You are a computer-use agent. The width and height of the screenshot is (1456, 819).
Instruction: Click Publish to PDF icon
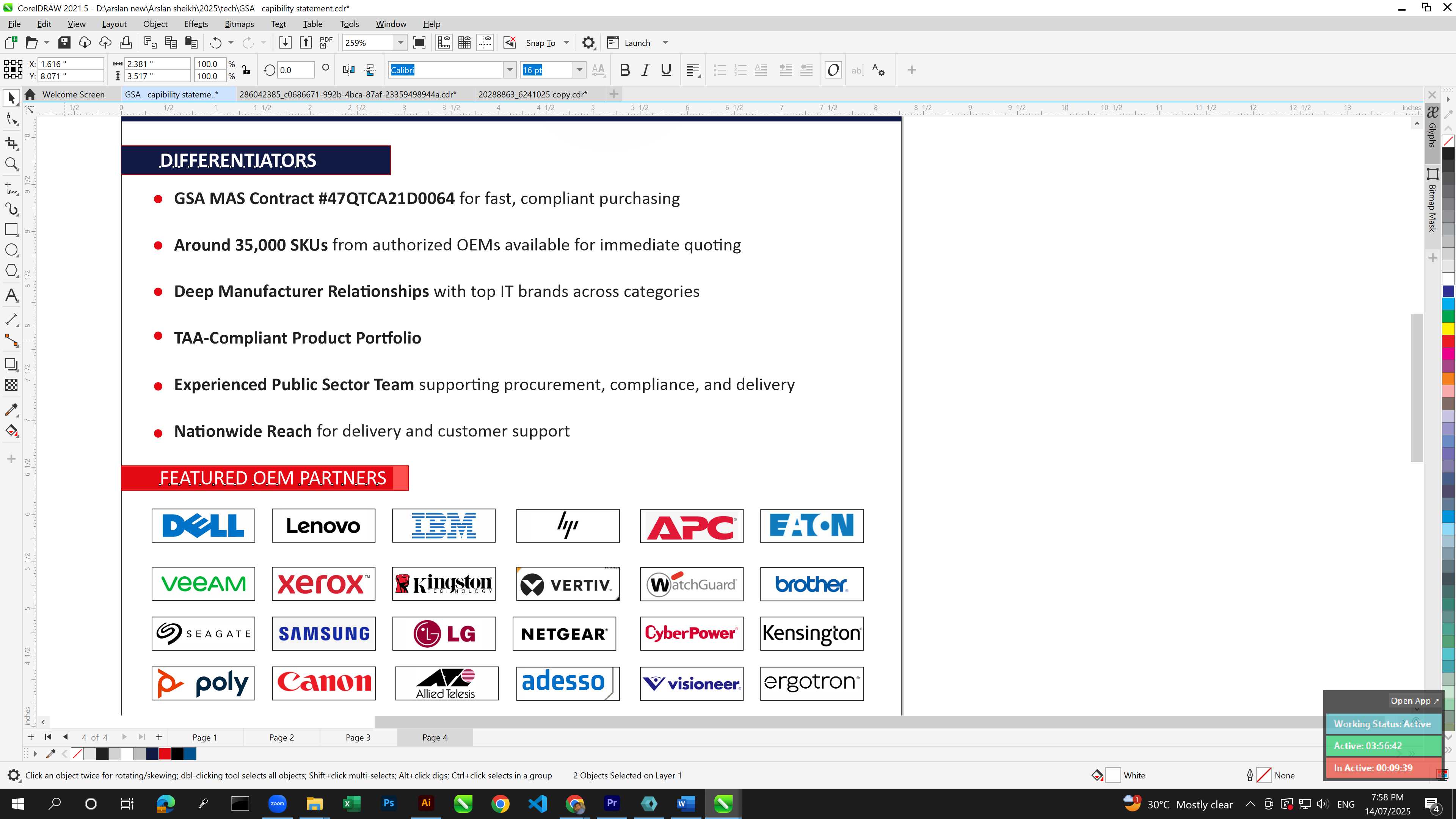[326, 42]
